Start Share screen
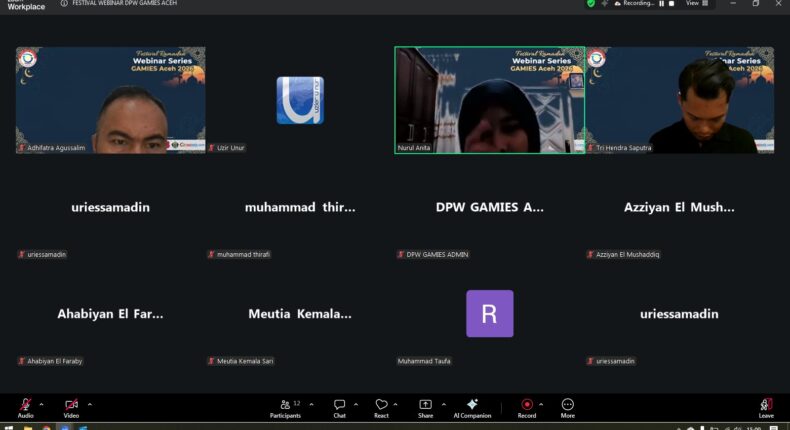The width and height of the screenshot is (790, 430). (x=425, y=408)
